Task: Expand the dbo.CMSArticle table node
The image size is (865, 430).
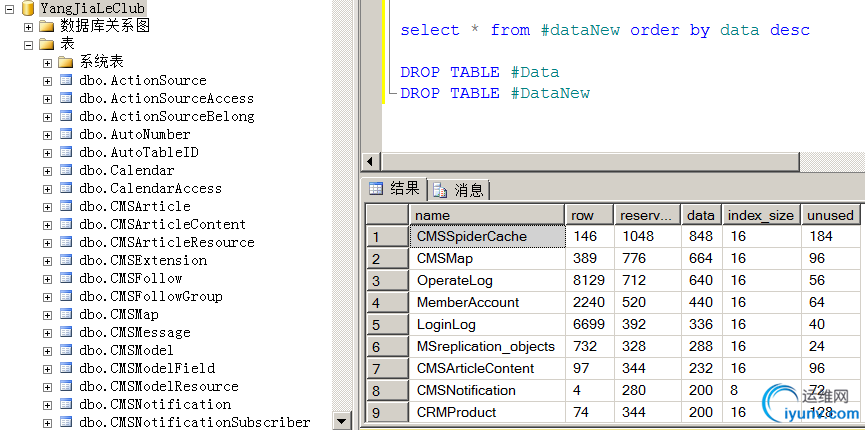Action: click(x=47, y=206)
